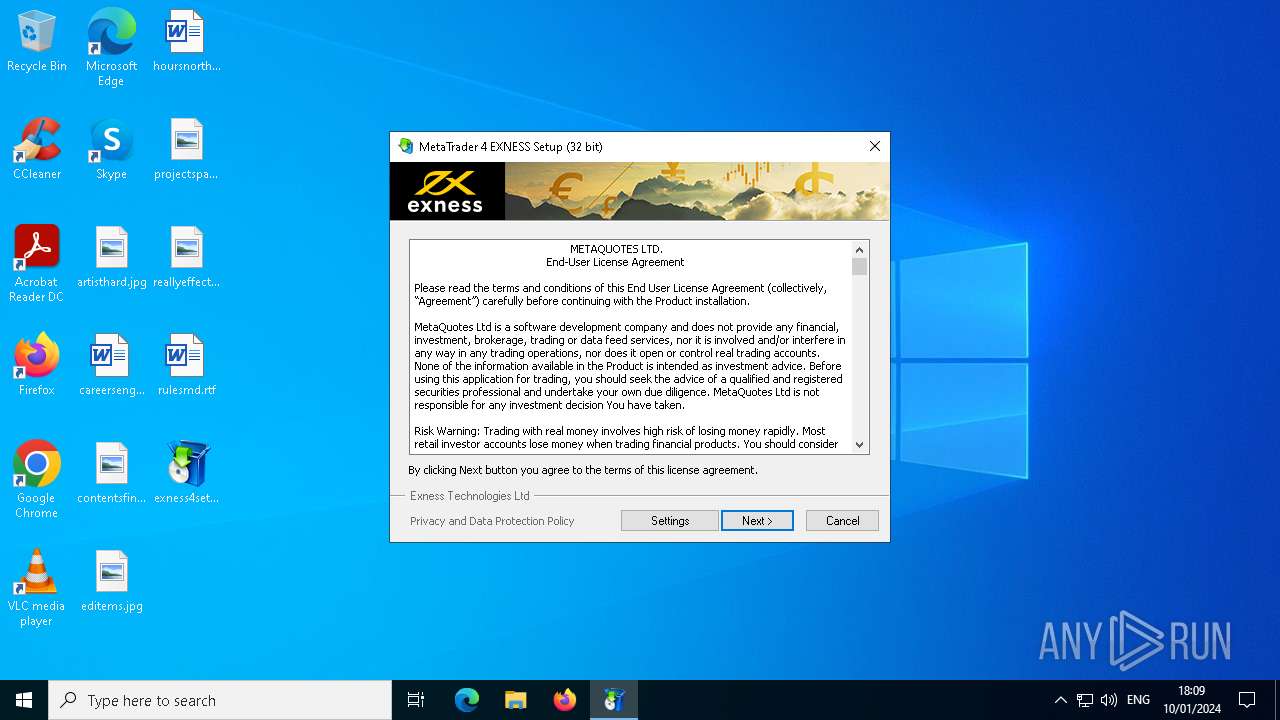Click the Windows Start button
1280x720 pixels.
[x=24, y=700]
